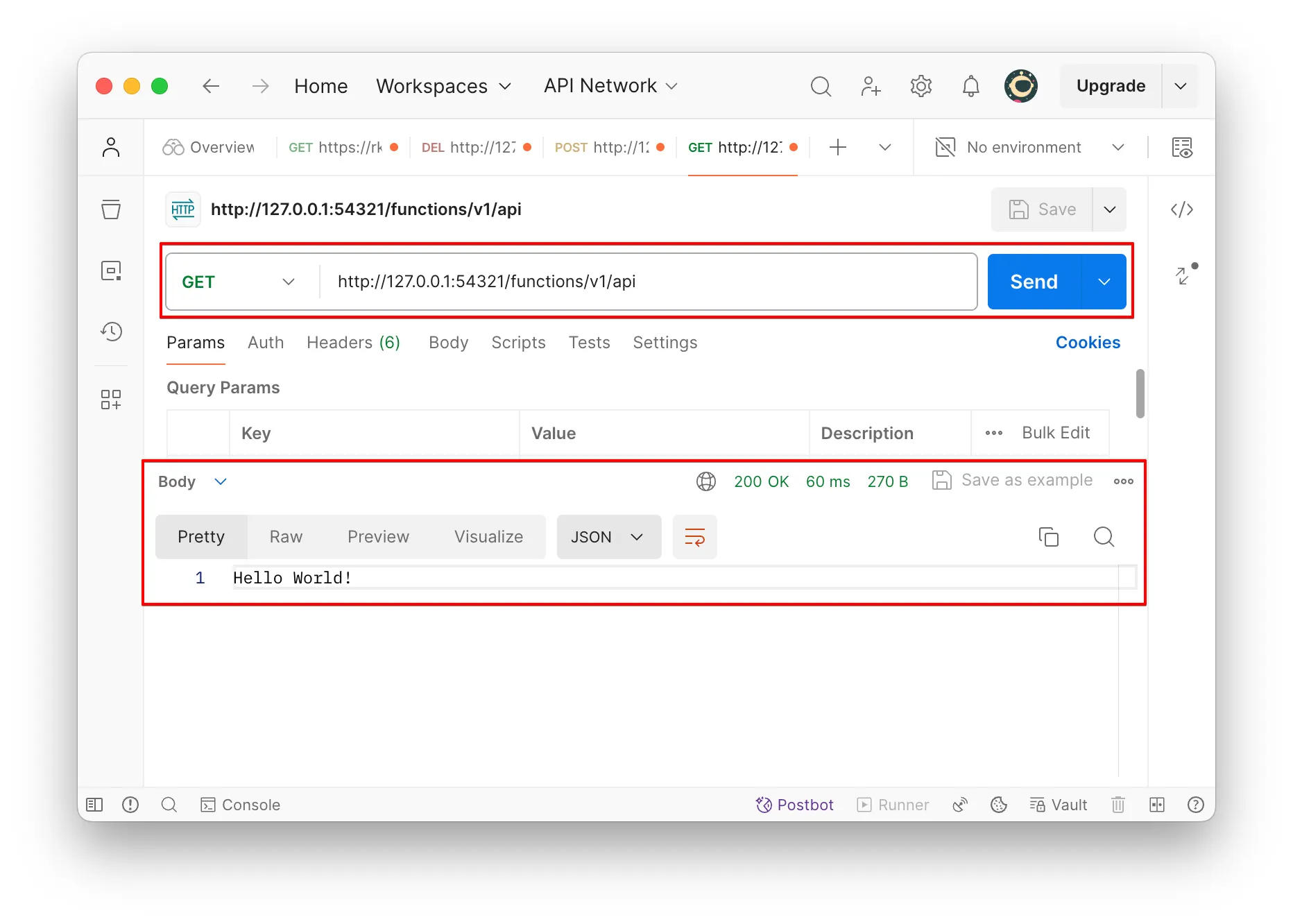Click the network globe icon in response
The height and width of the screenshot is (924, 1293).
coord(706,481)
